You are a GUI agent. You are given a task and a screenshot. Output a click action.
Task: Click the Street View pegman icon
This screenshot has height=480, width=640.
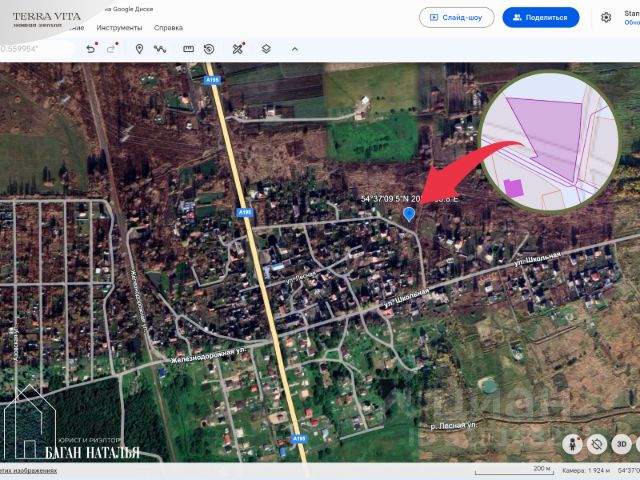coord(572,444)
